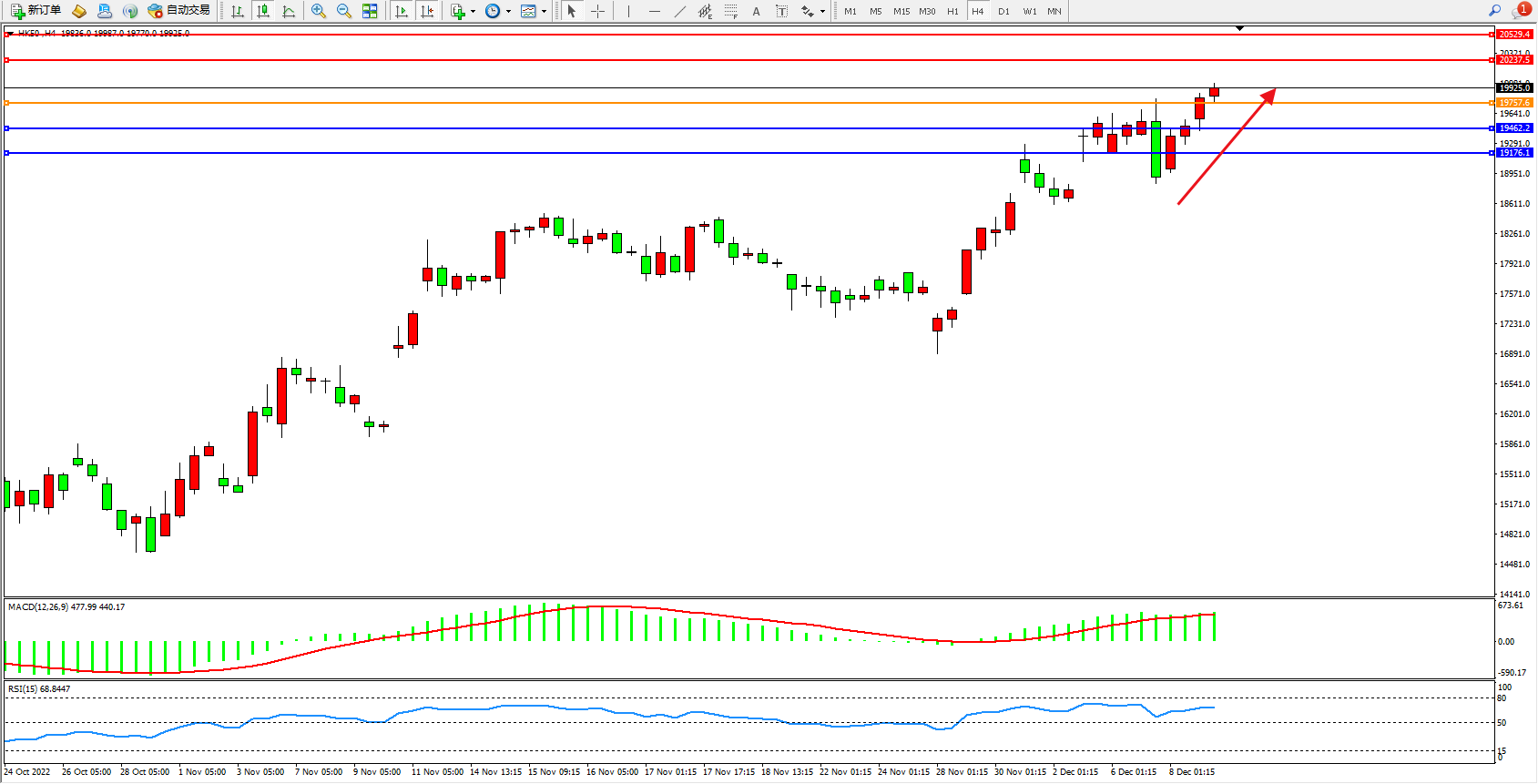Click the zoom in magnifier icon
The width and height of the screenshot is (1538, 784).
(318, 11)
